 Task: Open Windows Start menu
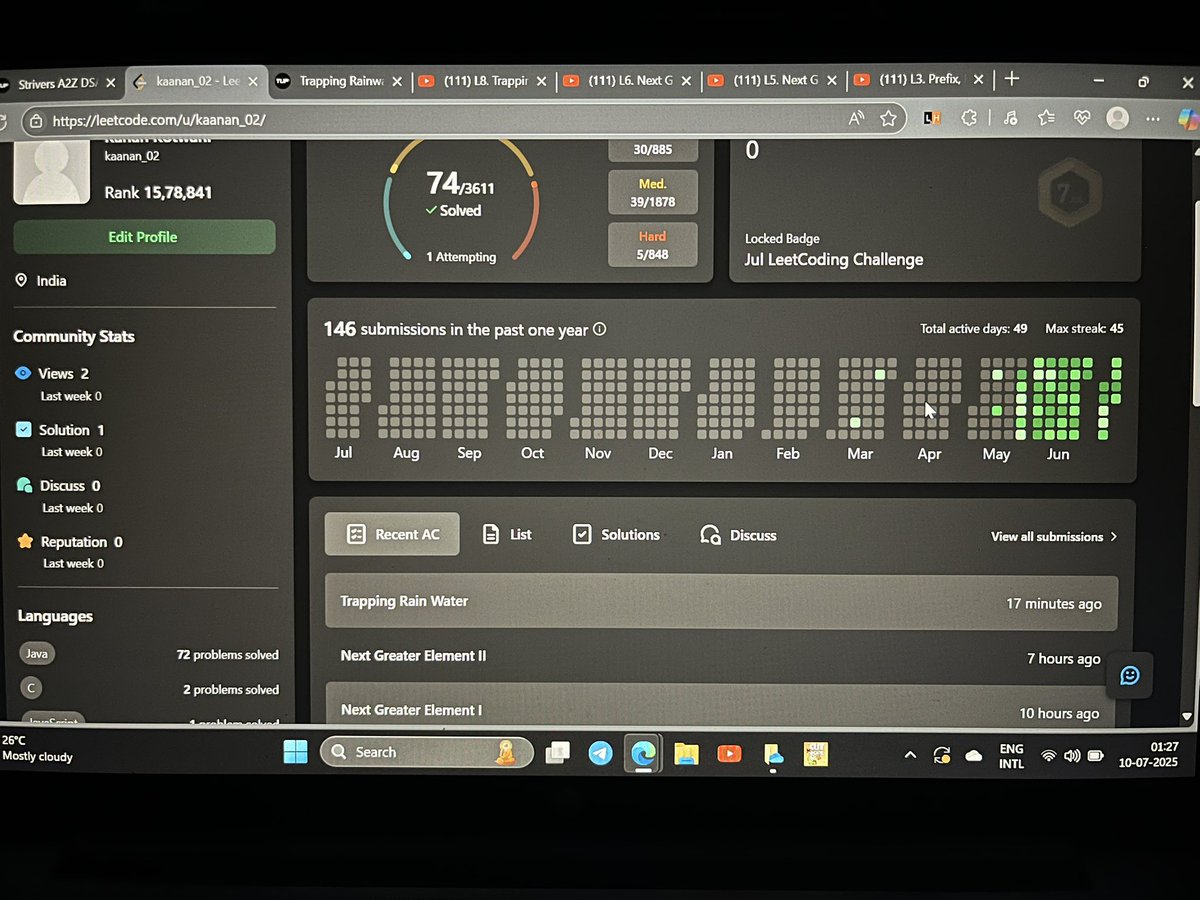coord(295,752)
